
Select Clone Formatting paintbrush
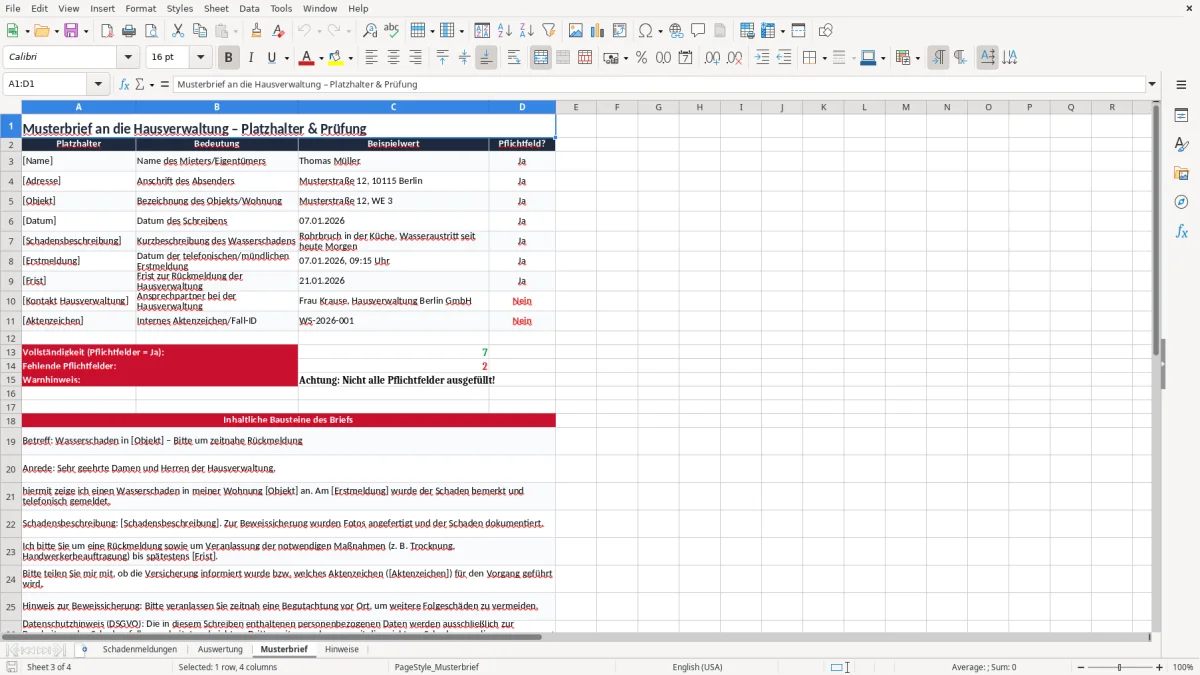pos(256,31)
